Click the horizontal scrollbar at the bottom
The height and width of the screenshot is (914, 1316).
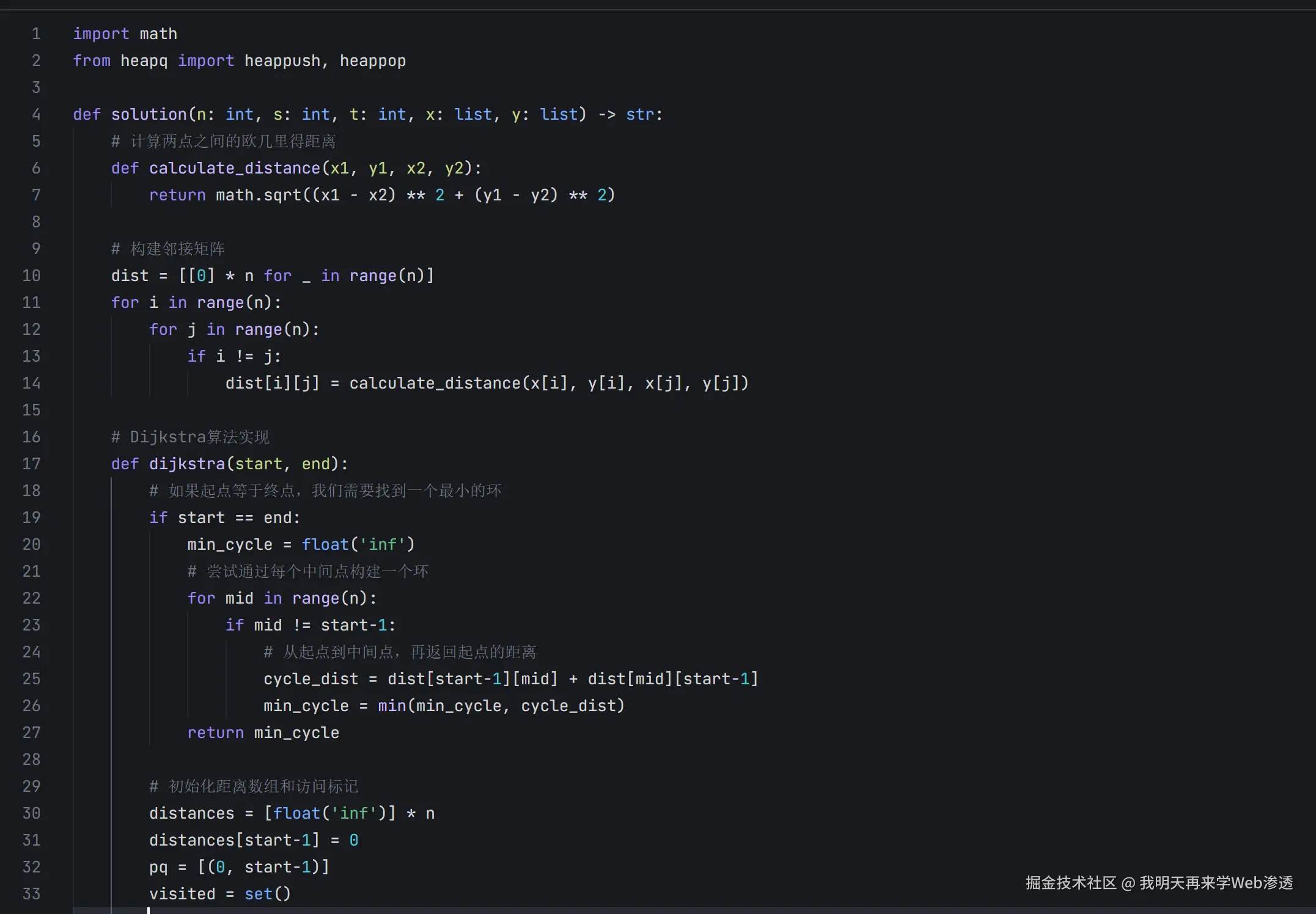pyautogui.click(x=672, y=910)
